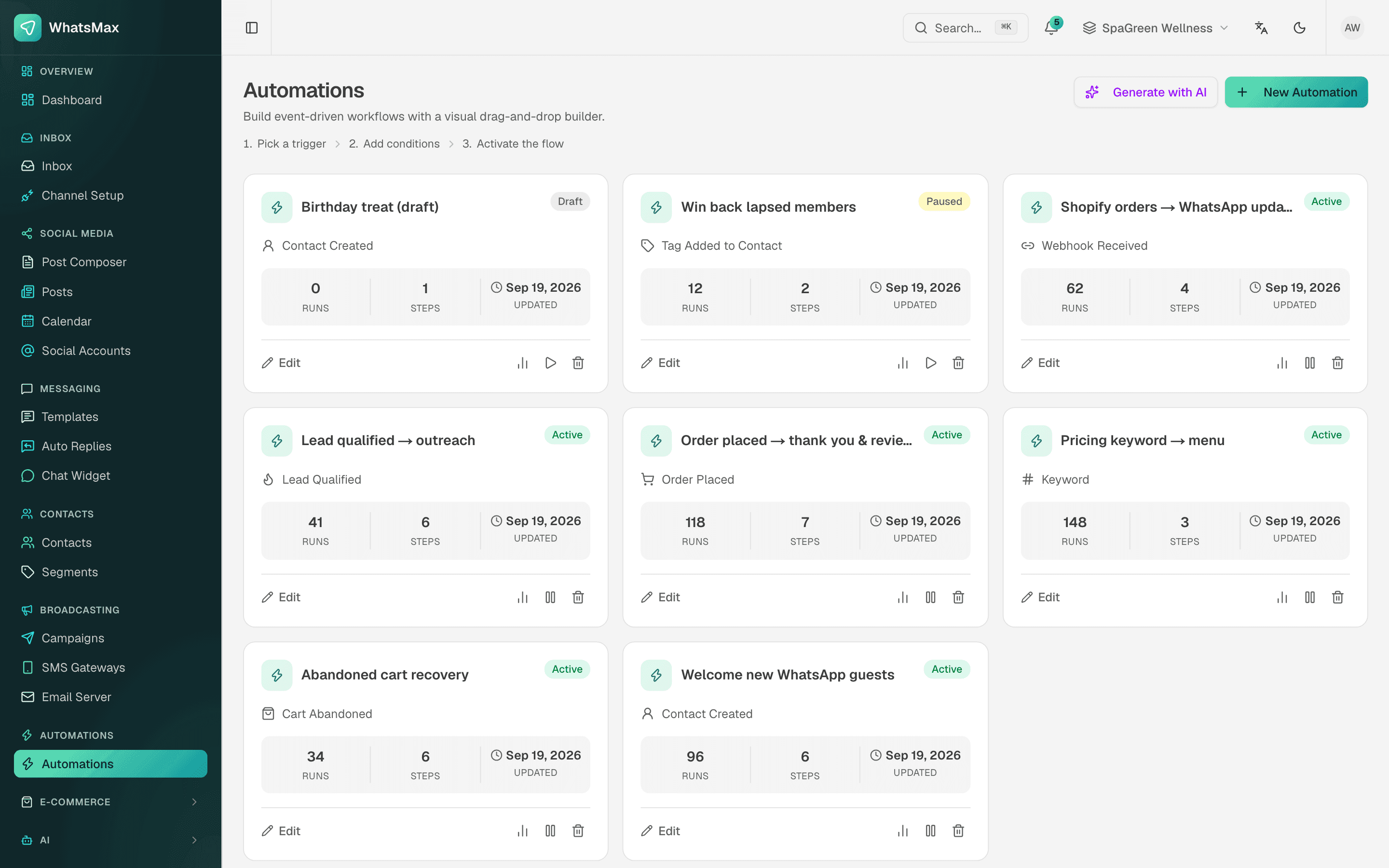1389x868 pixels.
Task: Create a New Automation
Action: 1296,92
